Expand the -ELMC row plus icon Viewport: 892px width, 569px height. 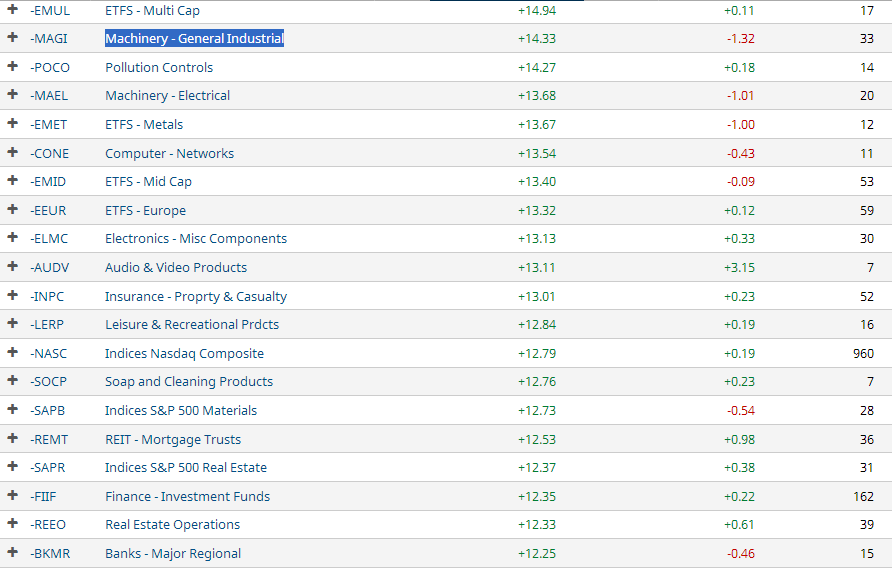pyautogui.click(x=12, y=237)
